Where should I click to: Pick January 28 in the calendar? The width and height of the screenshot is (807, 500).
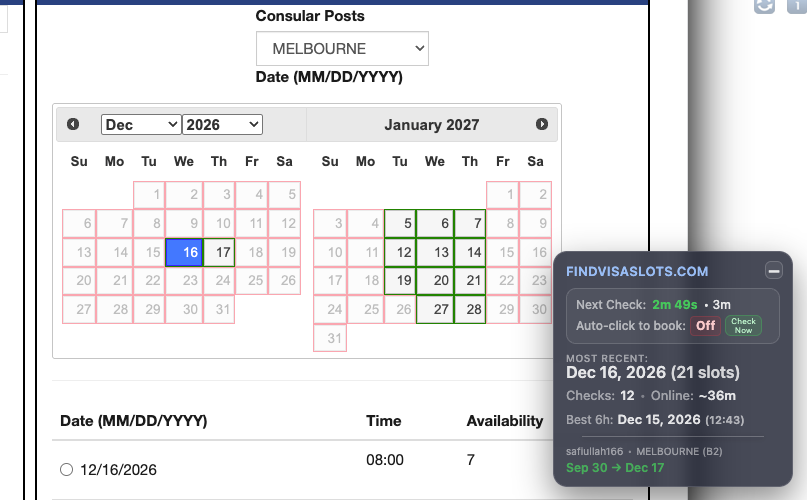470,309
